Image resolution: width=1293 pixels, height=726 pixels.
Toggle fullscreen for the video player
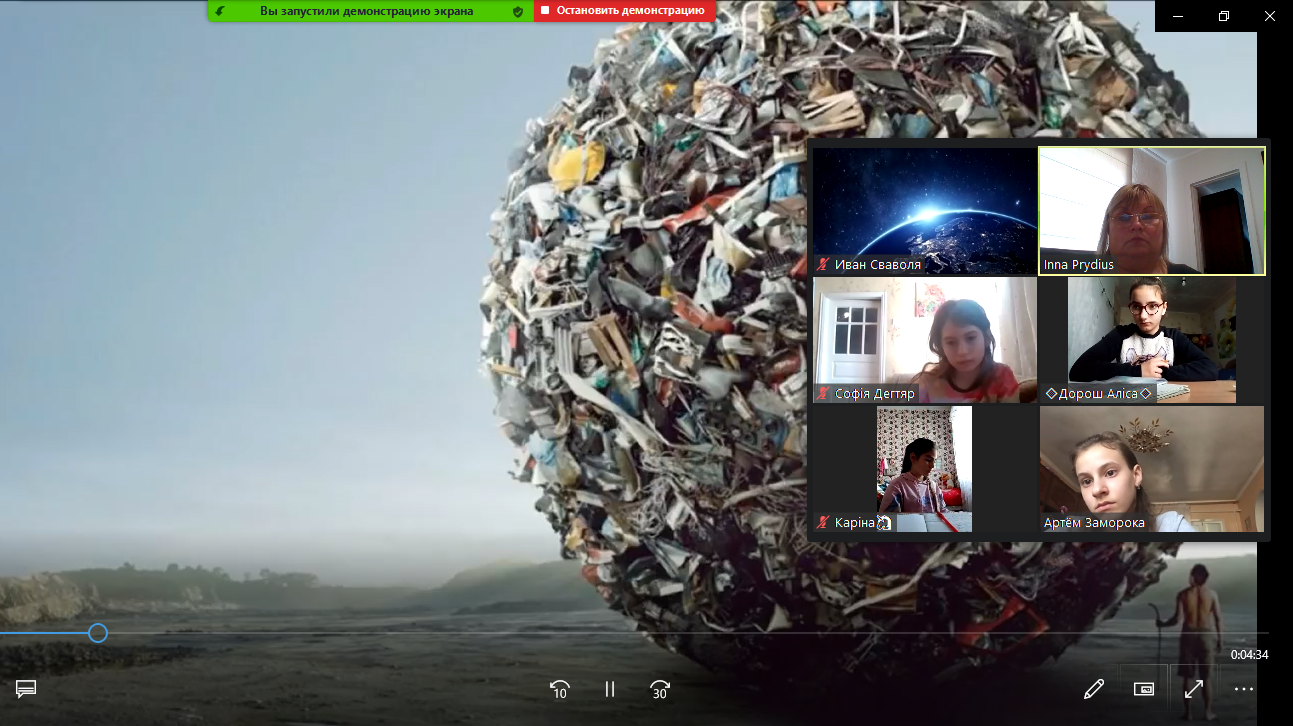point(1193,688)
